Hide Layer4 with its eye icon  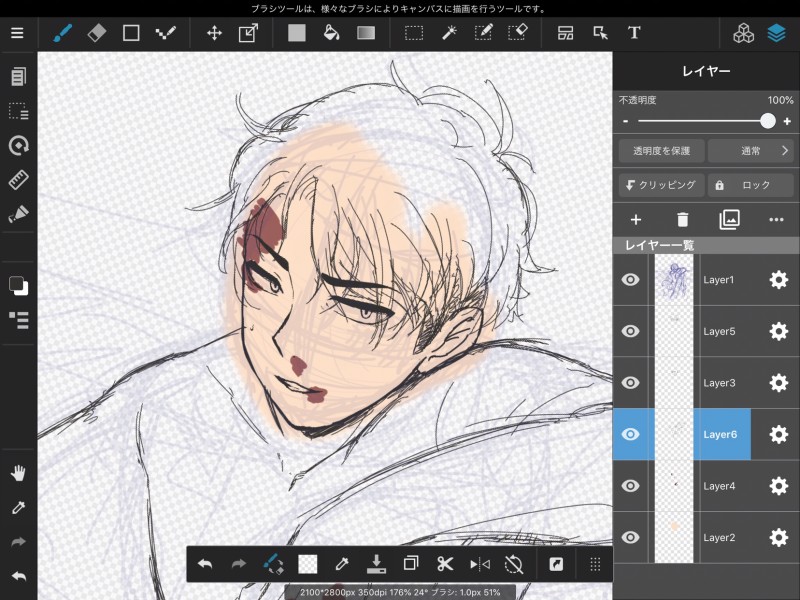click(x=631, y=486)
